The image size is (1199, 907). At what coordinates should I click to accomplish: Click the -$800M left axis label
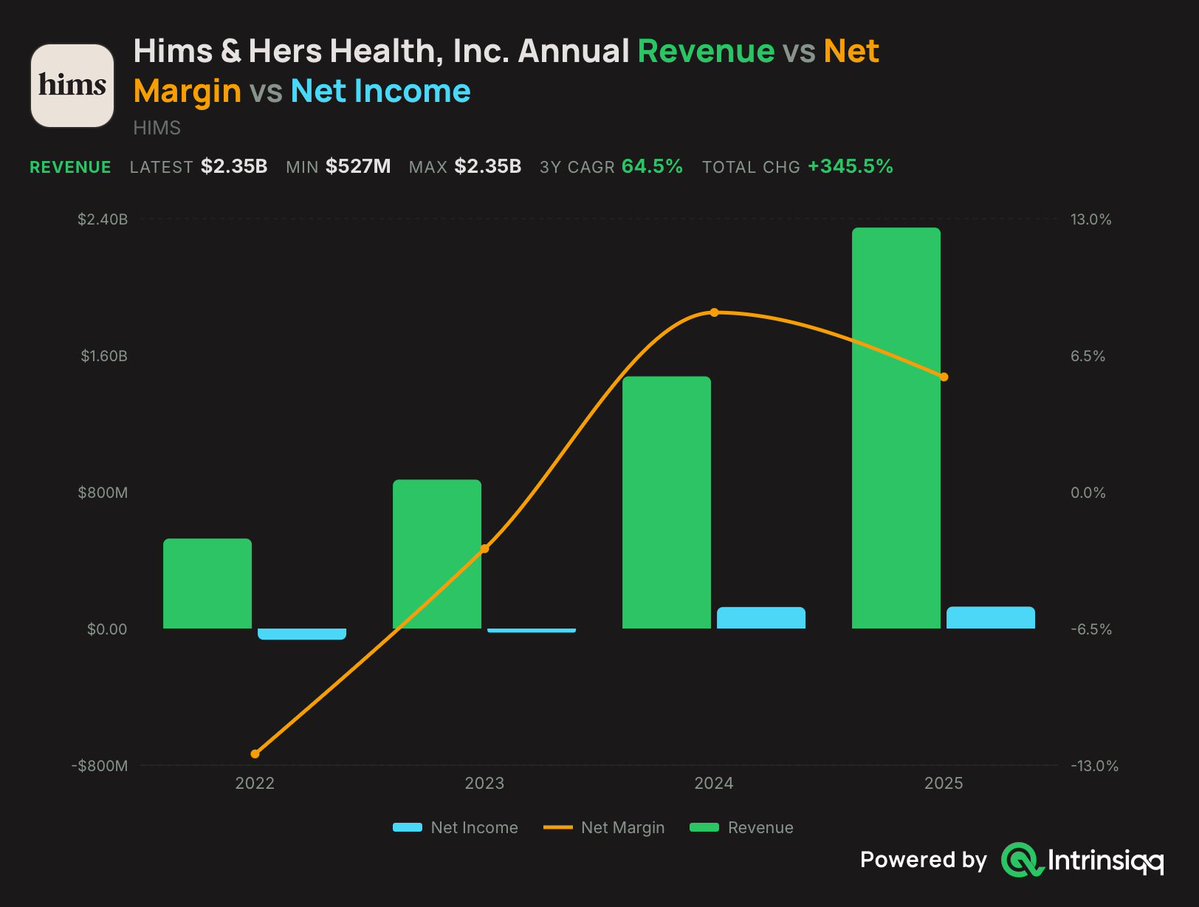[x=99, y=766]
